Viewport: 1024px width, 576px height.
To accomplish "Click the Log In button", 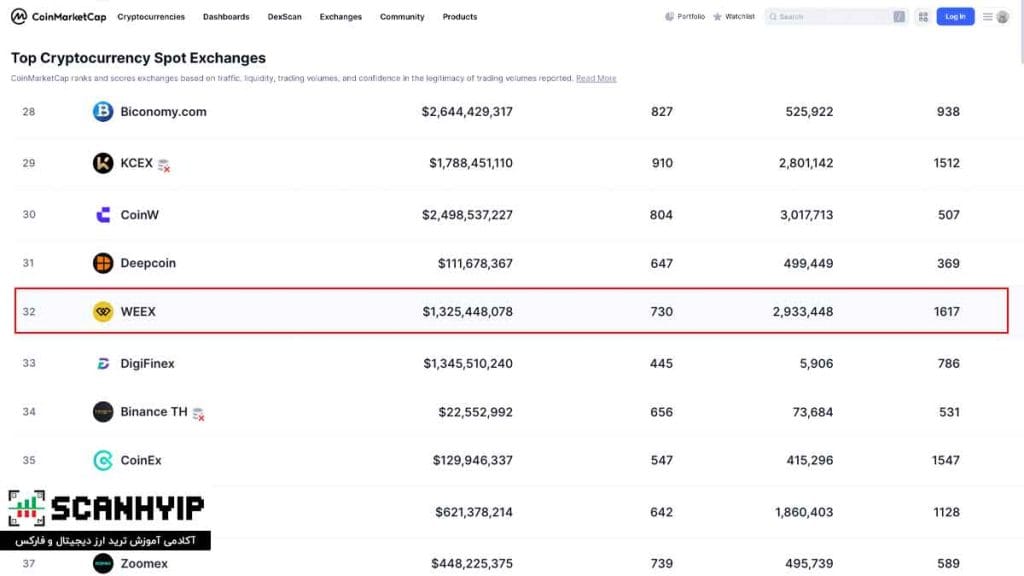I will pos(955,16).
